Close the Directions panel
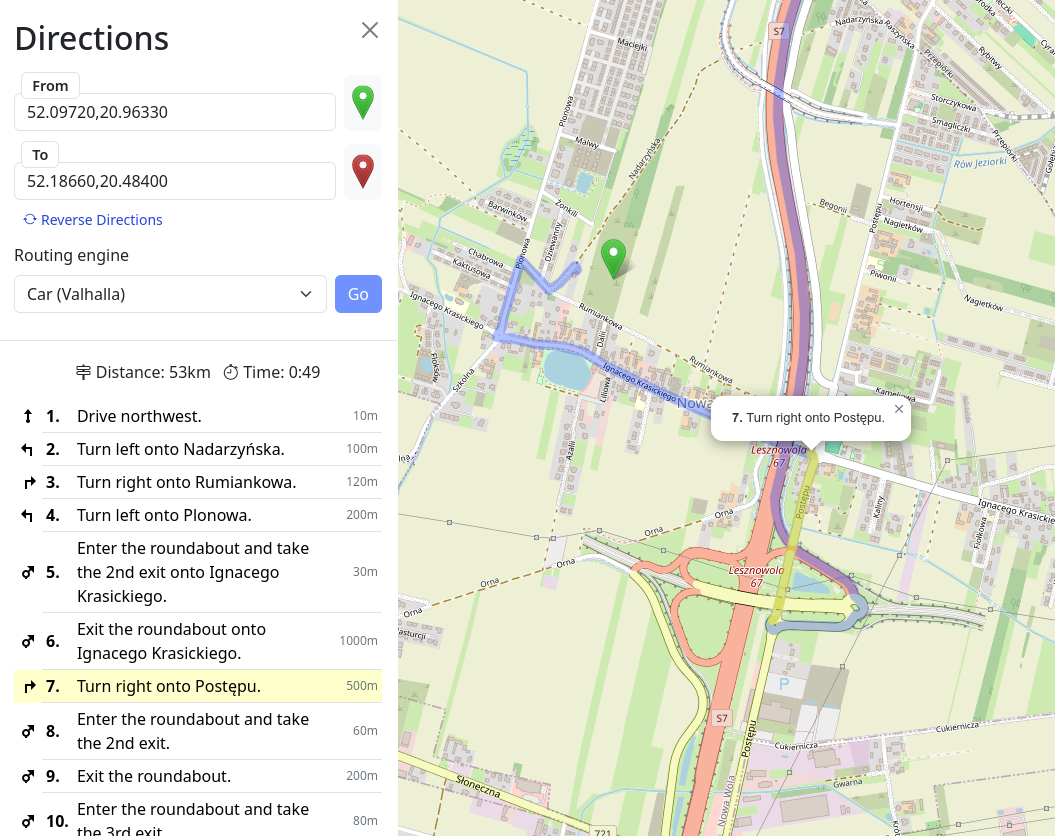1055x836 pixels. (370, 30)
